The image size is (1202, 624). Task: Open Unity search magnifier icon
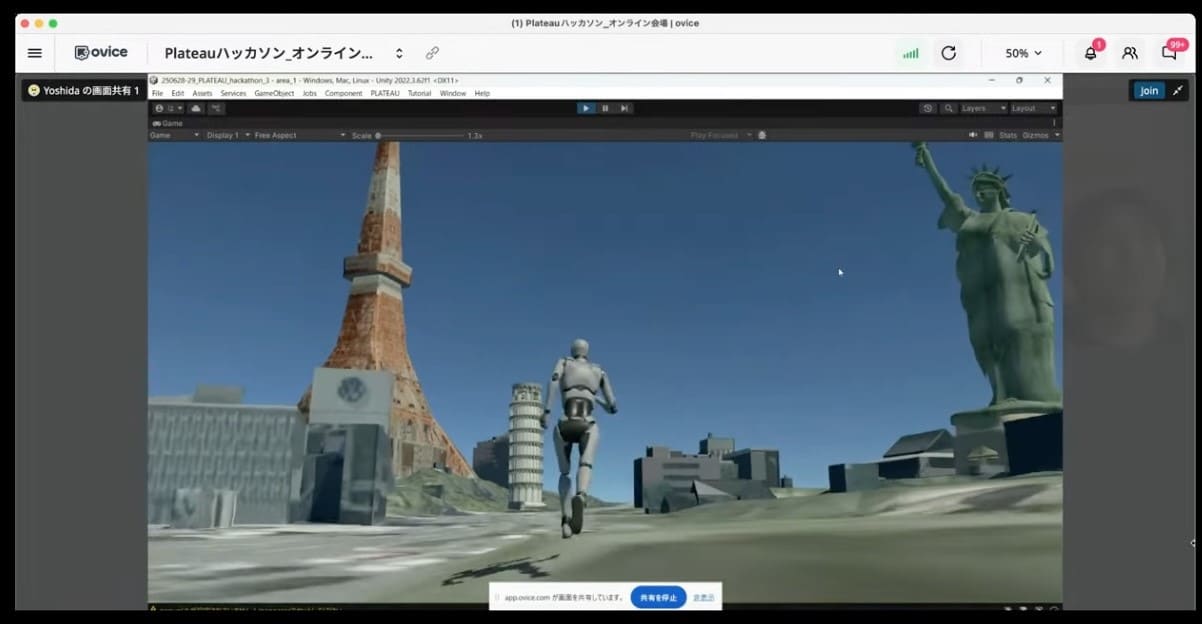tap(948, 108)
